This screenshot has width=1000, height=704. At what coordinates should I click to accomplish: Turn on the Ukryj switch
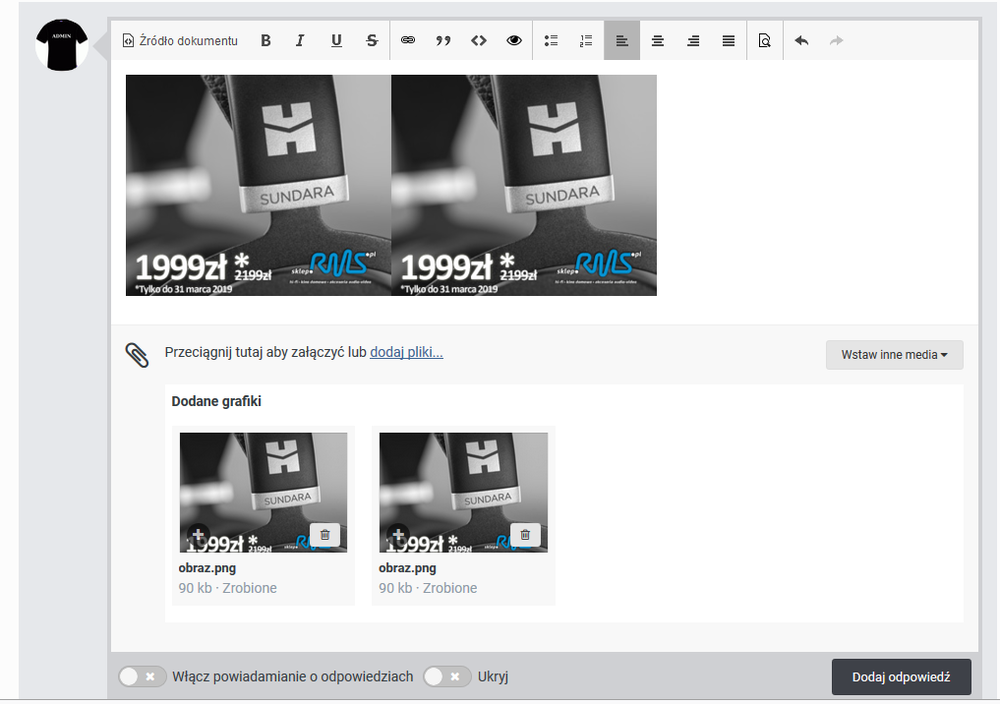447,676
